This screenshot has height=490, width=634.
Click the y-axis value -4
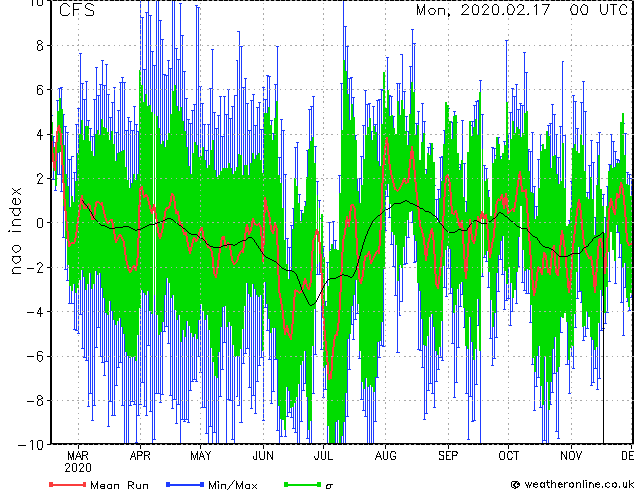click(x=35, y=312)
